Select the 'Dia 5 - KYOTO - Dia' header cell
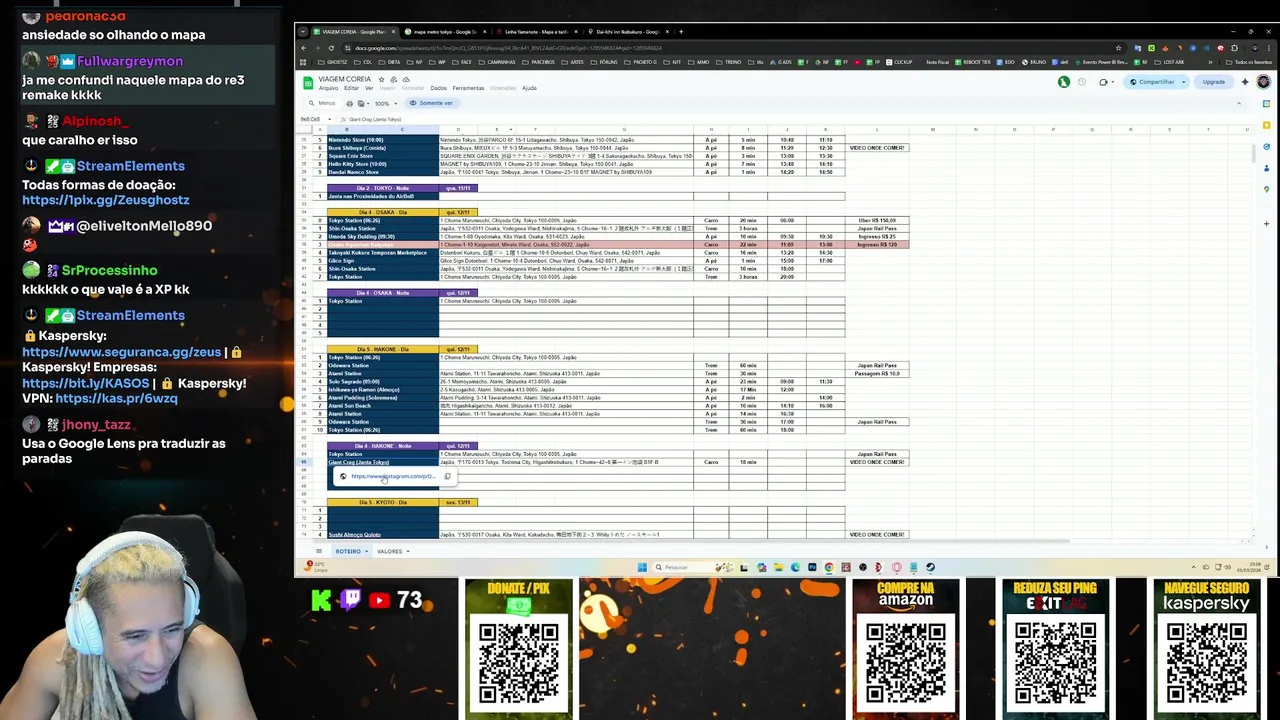This screenshot has height=720, width=1280. pyautogui.click(x=382, y=502)
